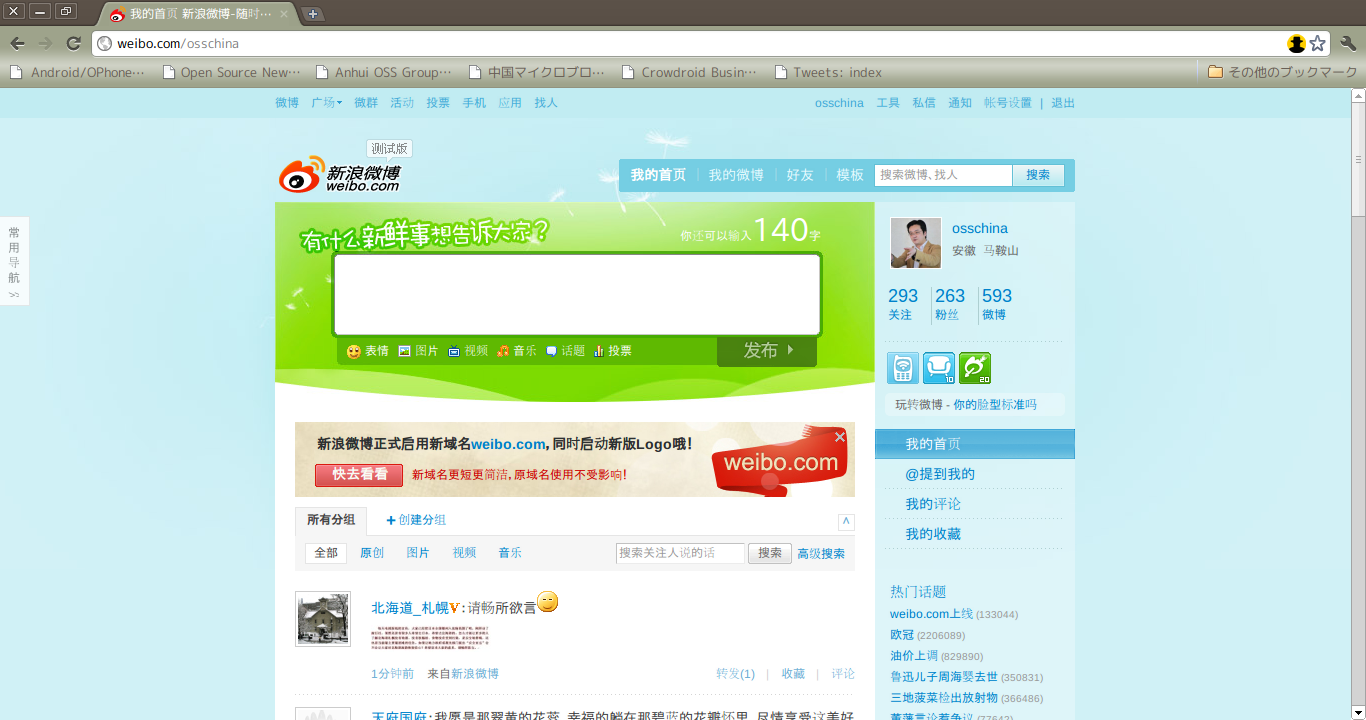Open the Tweets: index bookmark

(x=829, y=72)
